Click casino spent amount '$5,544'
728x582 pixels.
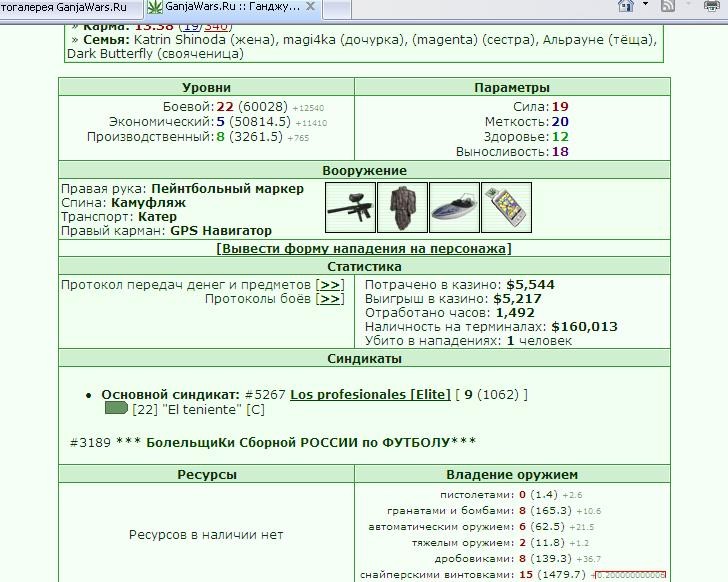531,285
